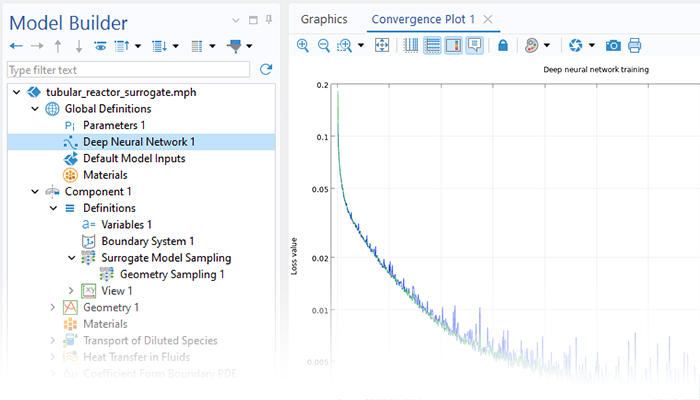Toggle show more options eye icon

coord(100,46)
